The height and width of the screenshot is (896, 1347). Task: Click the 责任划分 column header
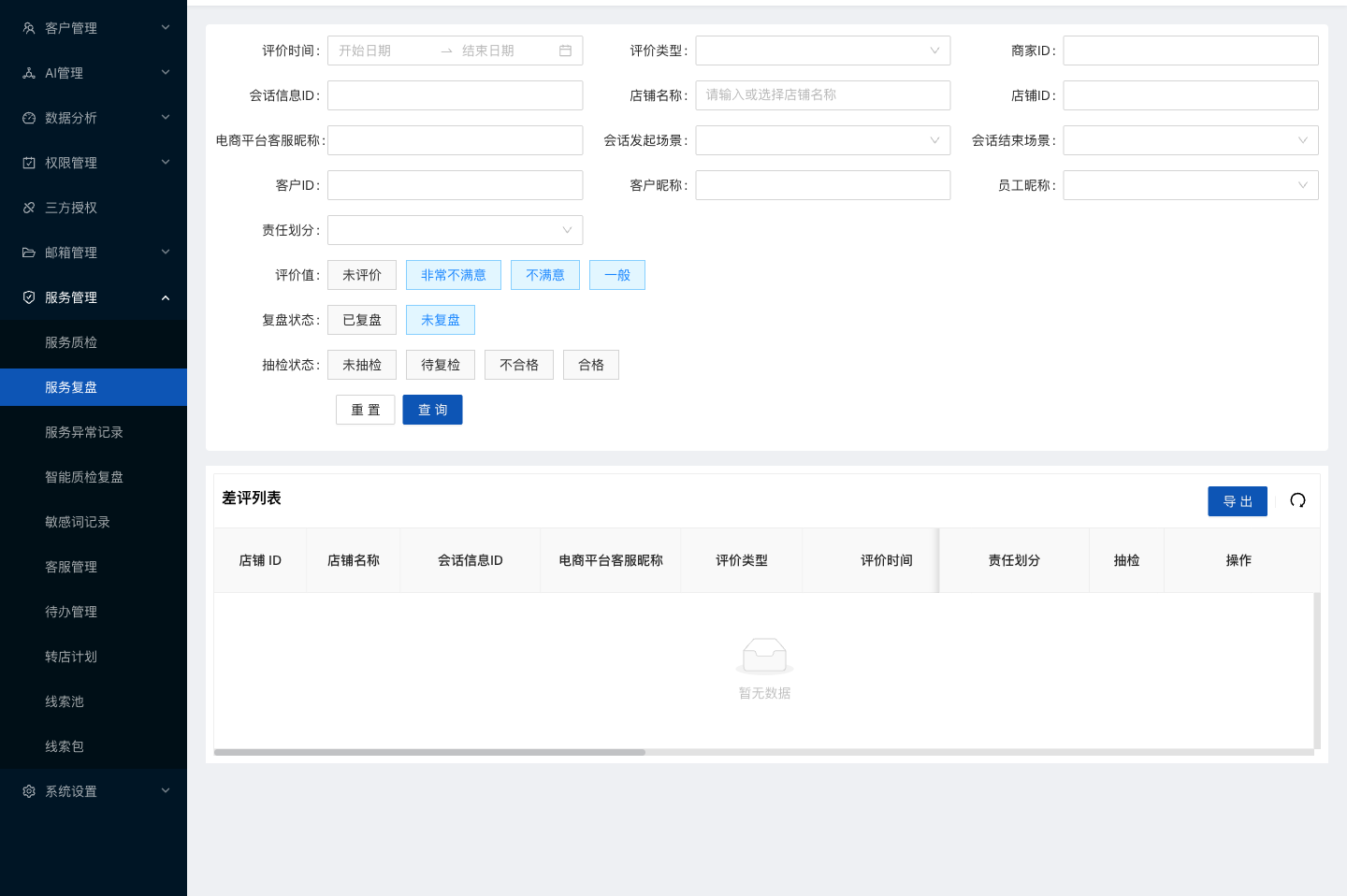click(1014, 560)
